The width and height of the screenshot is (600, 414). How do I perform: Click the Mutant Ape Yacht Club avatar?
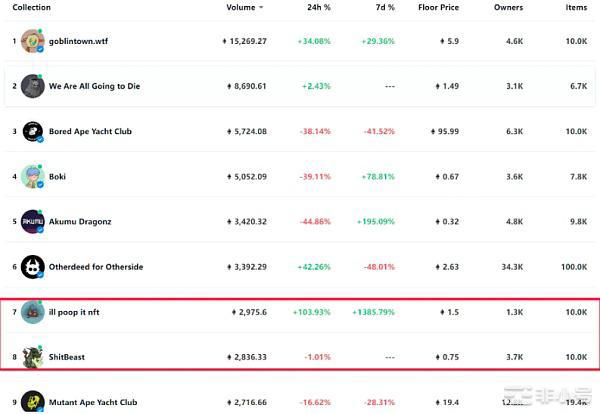[32, 401]
